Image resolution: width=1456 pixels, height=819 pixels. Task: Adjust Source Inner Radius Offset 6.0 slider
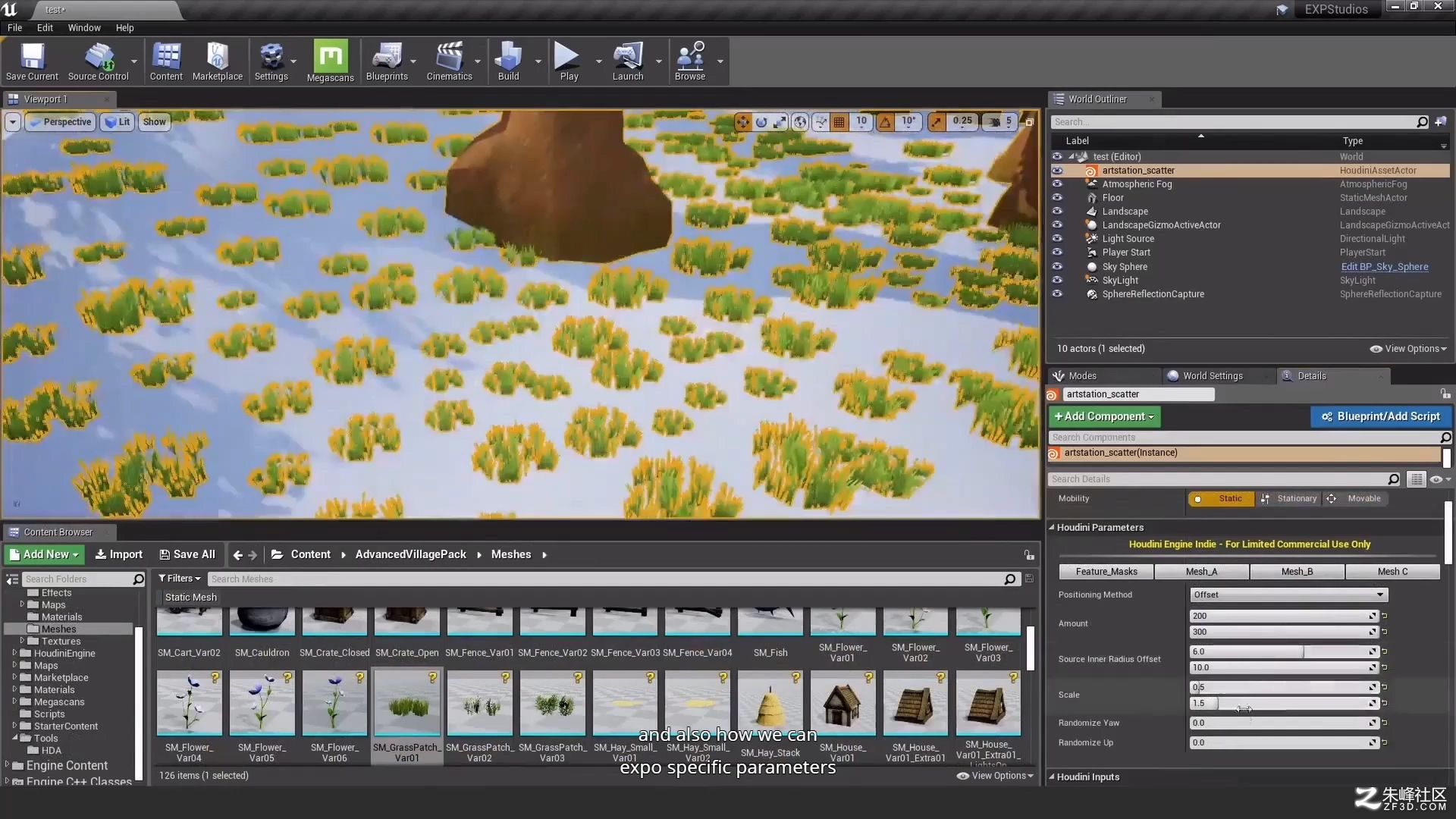click(x=1283, y=652)
